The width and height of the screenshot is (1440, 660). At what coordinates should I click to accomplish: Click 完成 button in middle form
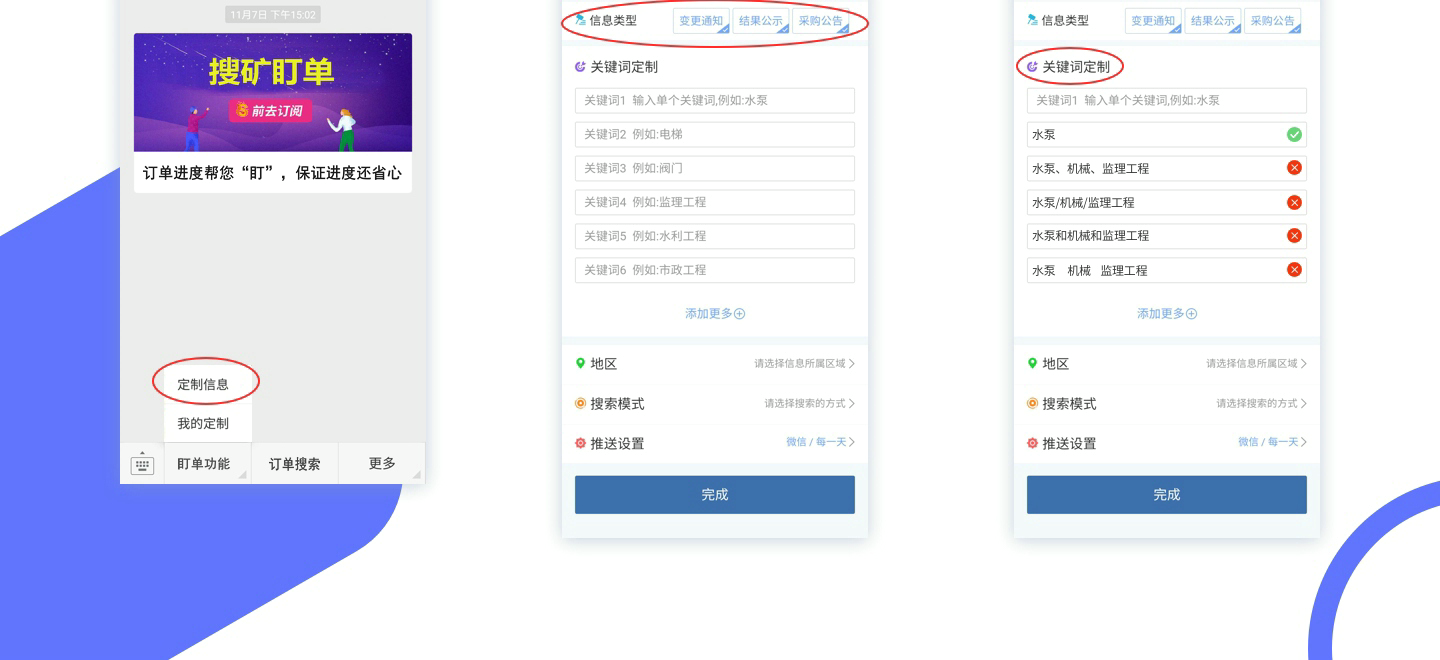[x=715, y=495]
